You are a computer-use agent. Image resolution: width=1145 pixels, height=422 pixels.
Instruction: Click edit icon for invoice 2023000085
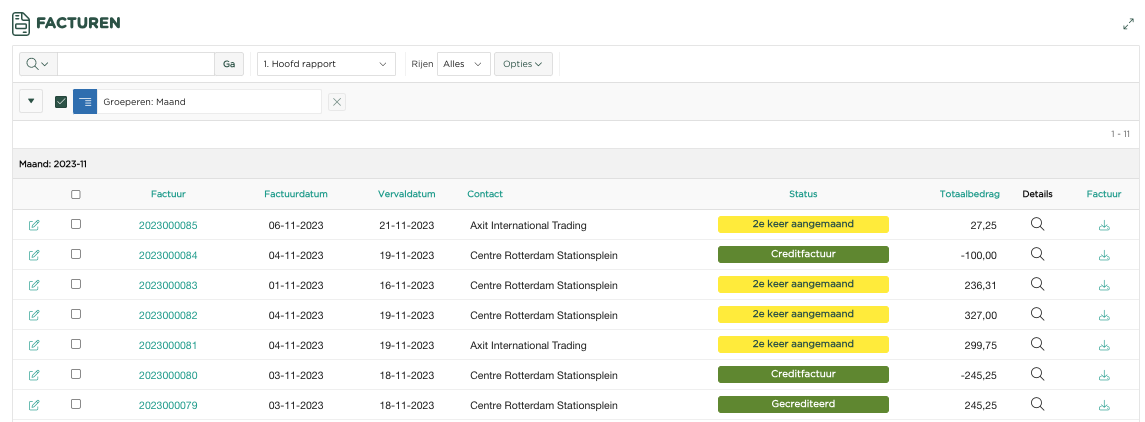34,225
